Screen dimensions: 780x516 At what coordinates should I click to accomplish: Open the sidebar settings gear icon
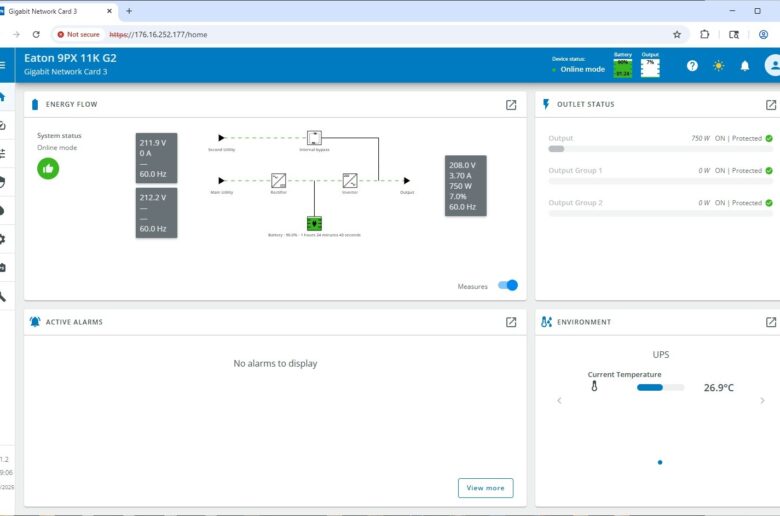click(3, 239)
